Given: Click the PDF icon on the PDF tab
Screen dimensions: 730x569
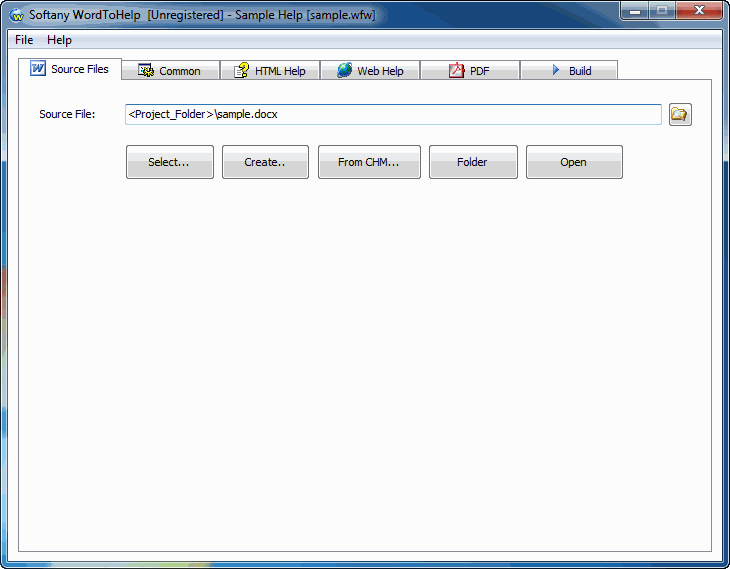Looking at the screenshot, I should click(456, 71).
